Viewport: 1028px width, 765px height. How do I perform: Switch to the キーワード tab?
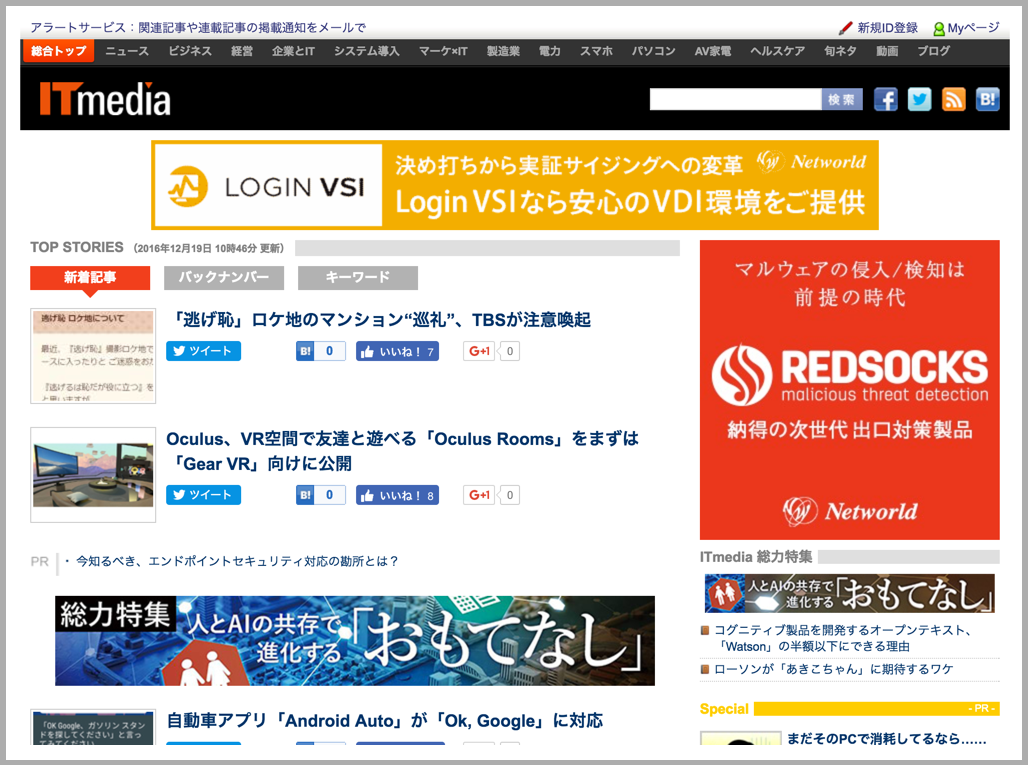coord(357,277)
